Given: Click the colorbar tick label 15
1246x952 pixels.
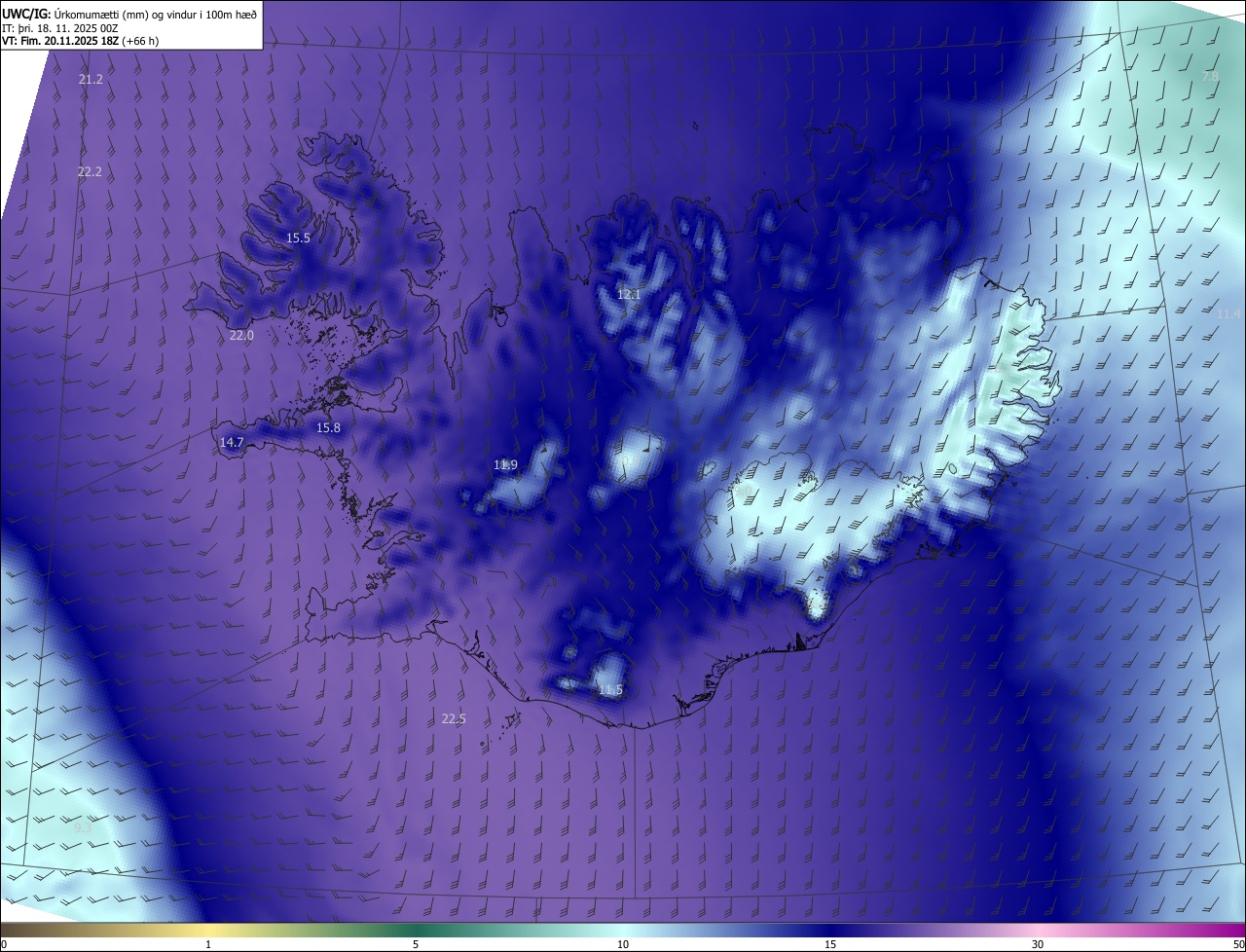Looking at the screenshot, I should pyautogui.click(x=830, y=944).
